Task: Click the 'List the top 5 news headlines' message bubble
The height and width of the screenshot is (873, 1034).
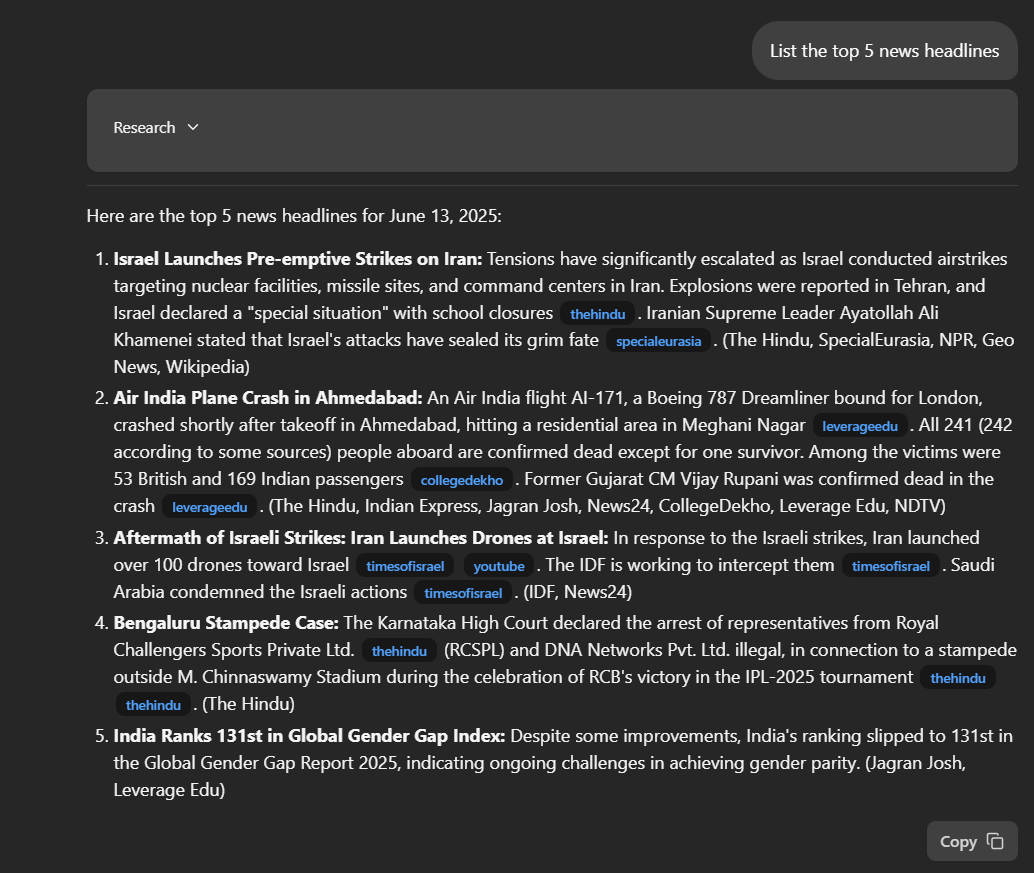Action: pos(884,51)
